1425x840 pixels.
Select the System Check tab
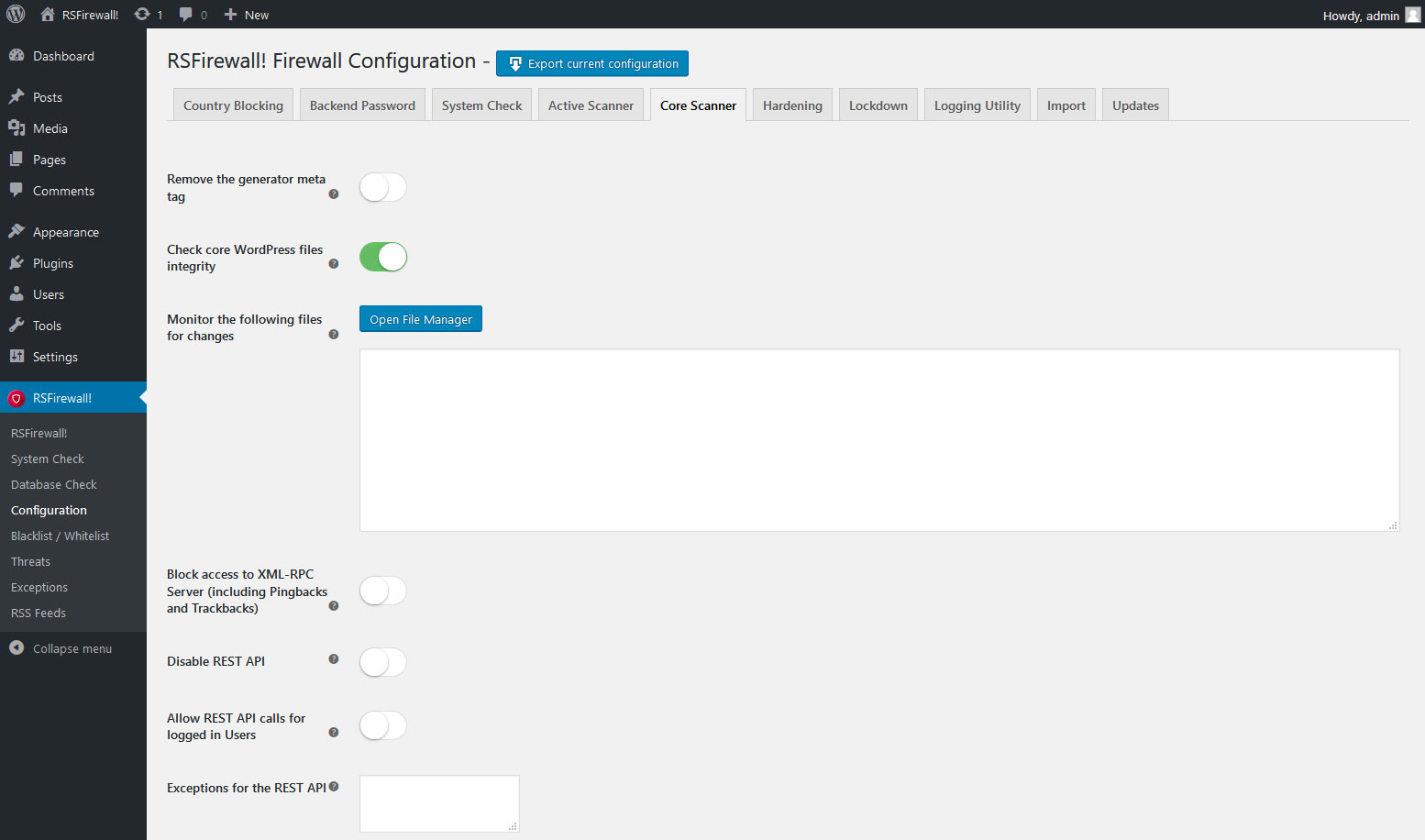click(481, 105)
